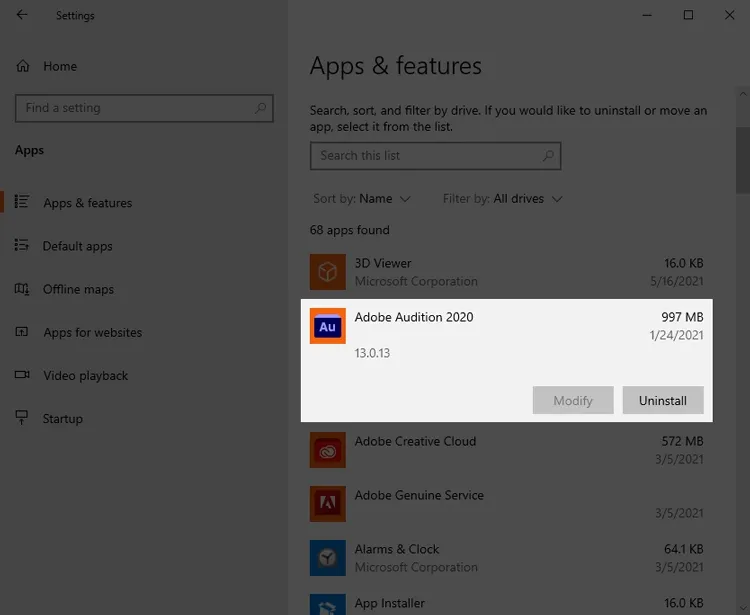
Task: Open the Default apps section
Action: pos(77,246)
